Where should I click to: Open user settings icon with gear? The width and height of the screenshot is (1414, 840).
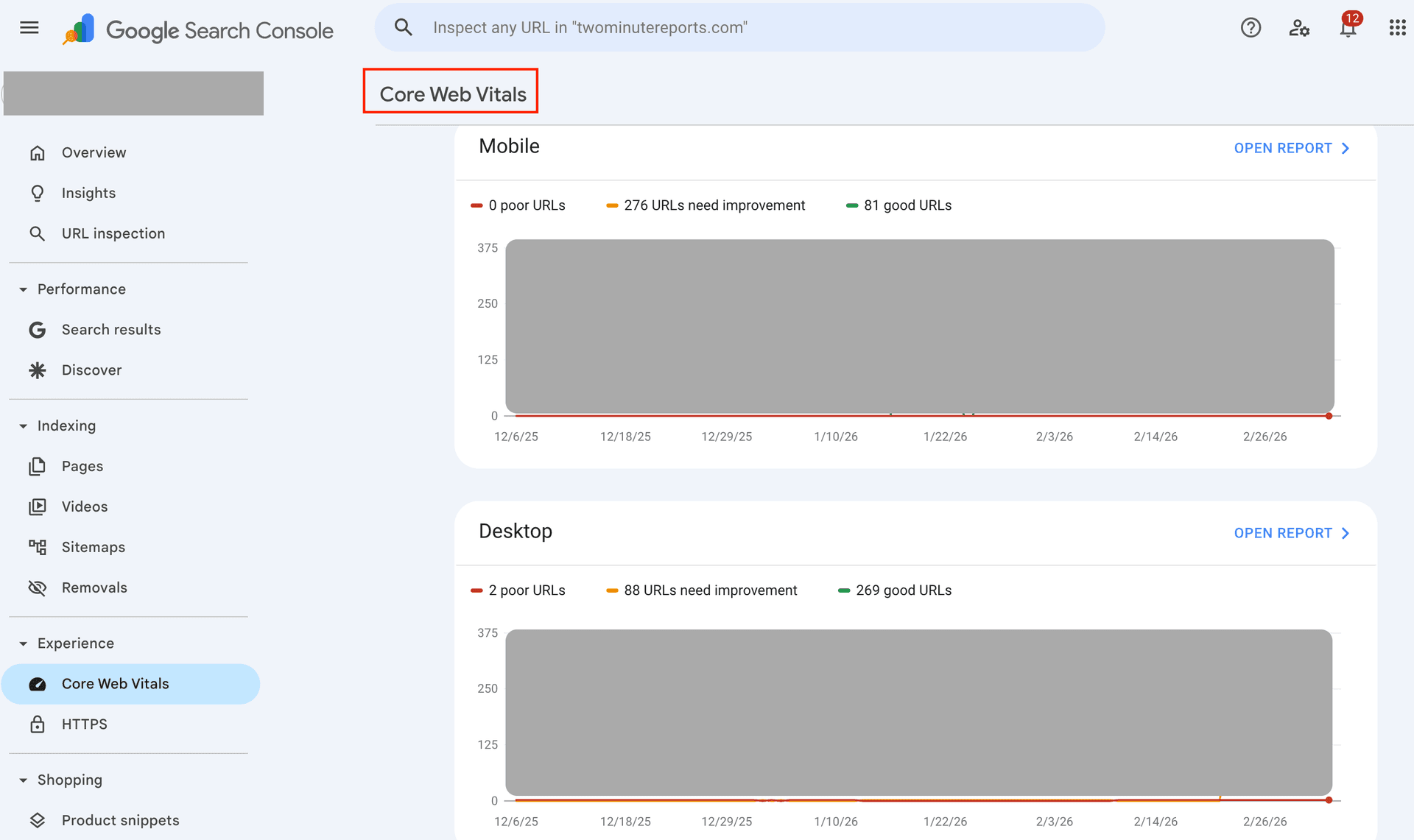click(x=1299, y=28)
